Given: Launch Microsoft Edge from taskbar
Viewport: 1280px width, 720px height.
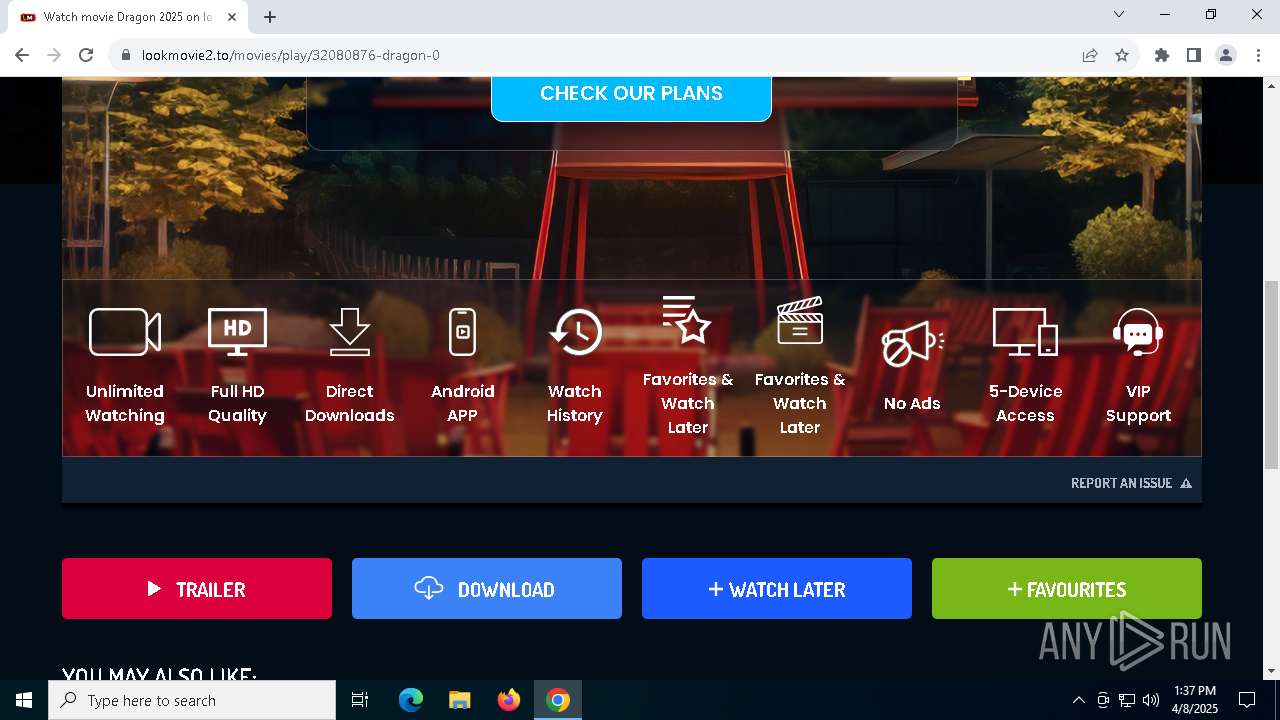Looking at the screenshot, I should pyautogui.click(x=411, y=700).
